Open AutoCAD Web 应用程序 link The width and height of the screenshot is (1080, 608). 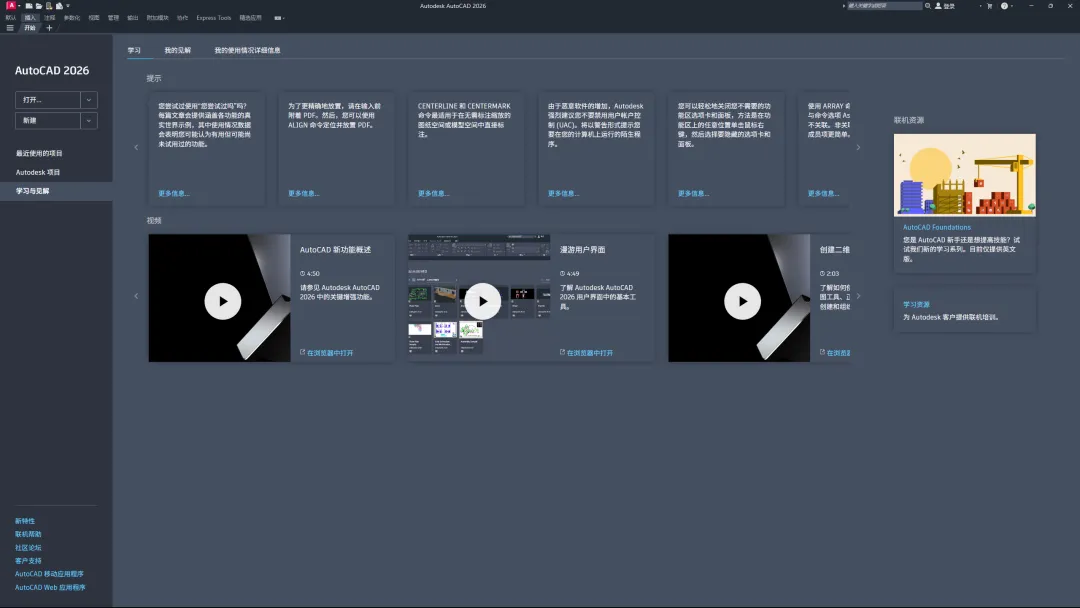(50, 588)
